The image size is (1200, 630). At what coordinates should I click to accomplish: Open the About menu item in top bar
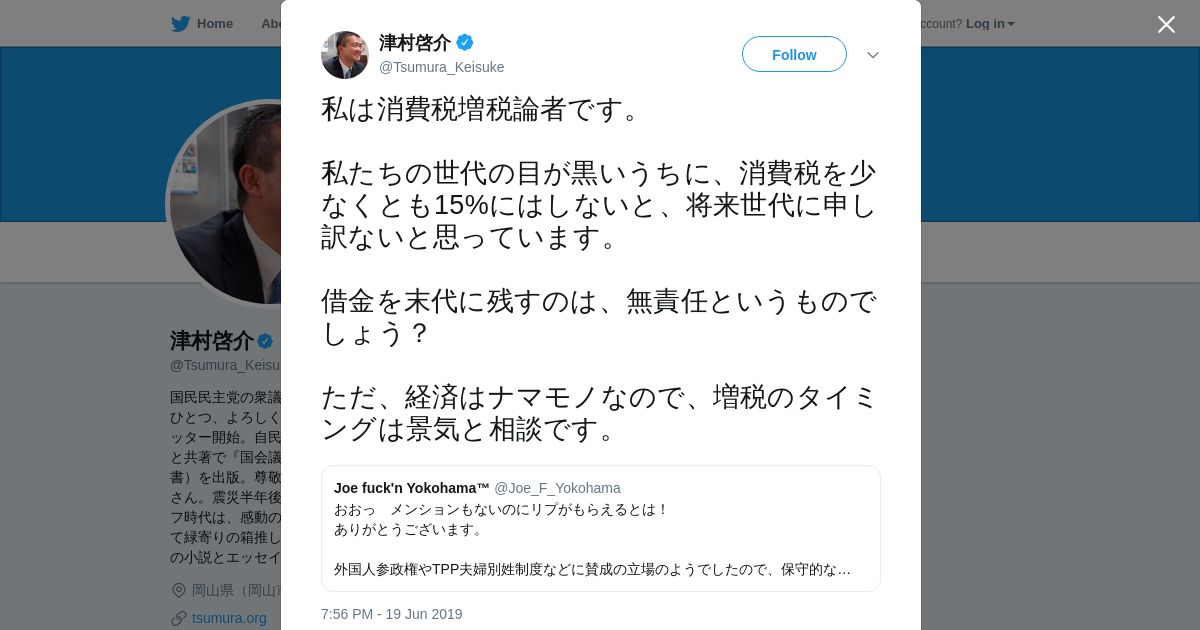(271, 23)
